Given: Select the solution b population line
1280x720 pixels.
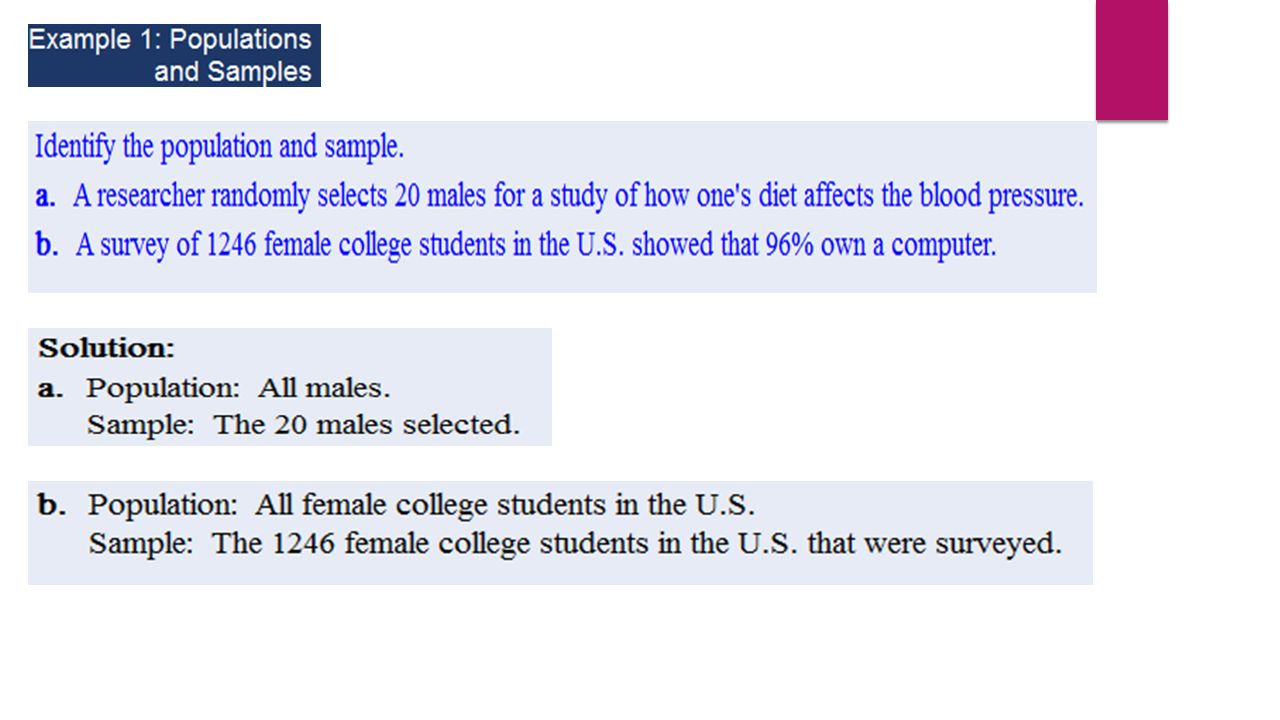Looking at the screenshot, I should [x=421, y=505].
